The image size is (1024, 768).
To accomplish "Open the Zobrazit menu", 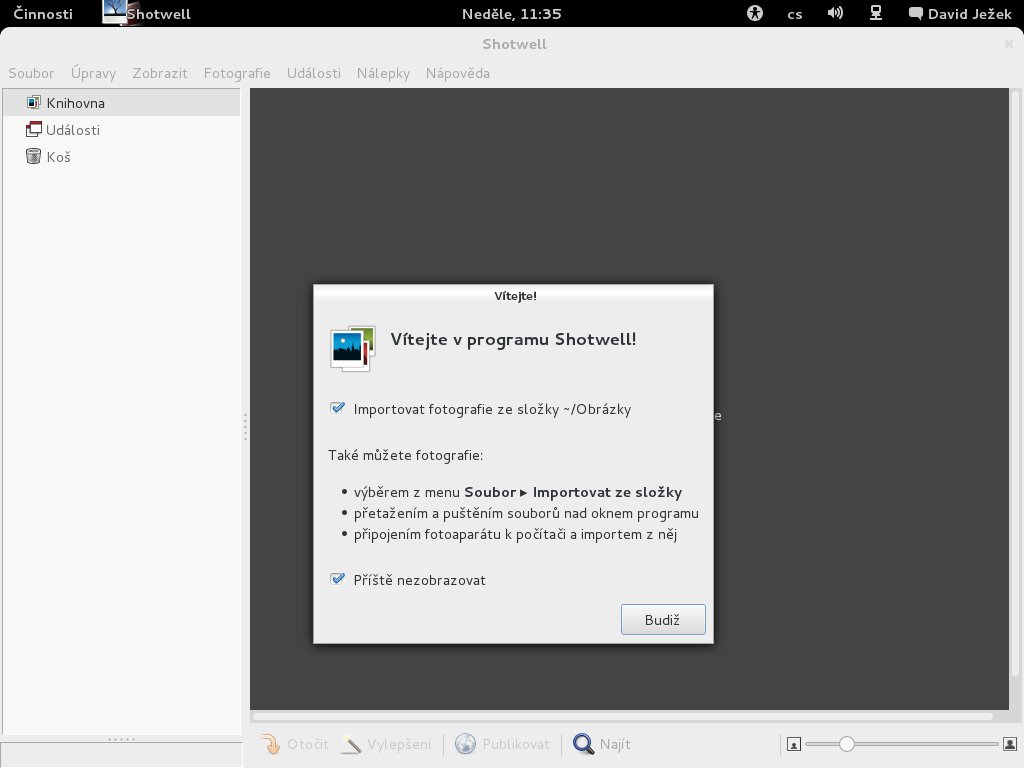I will click(x=160, y=73).
